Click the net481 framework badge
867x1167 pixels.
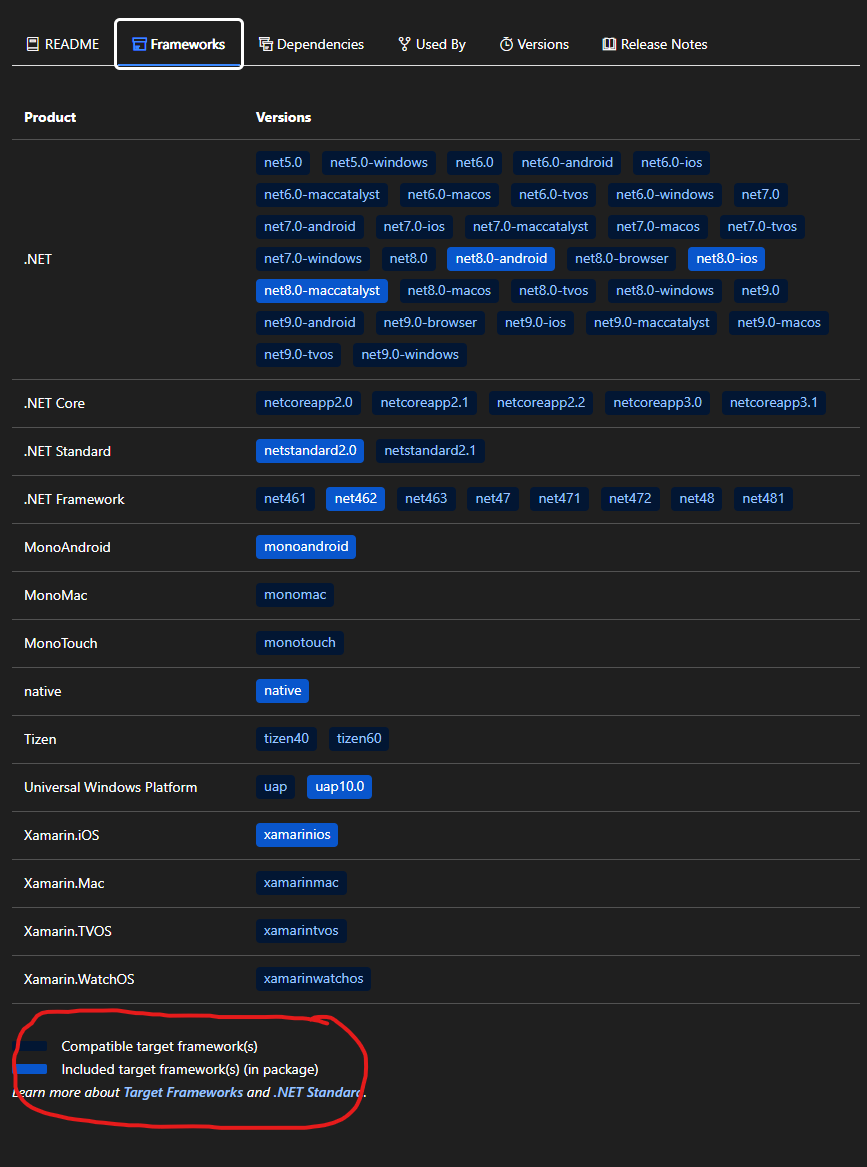point(763,499)
